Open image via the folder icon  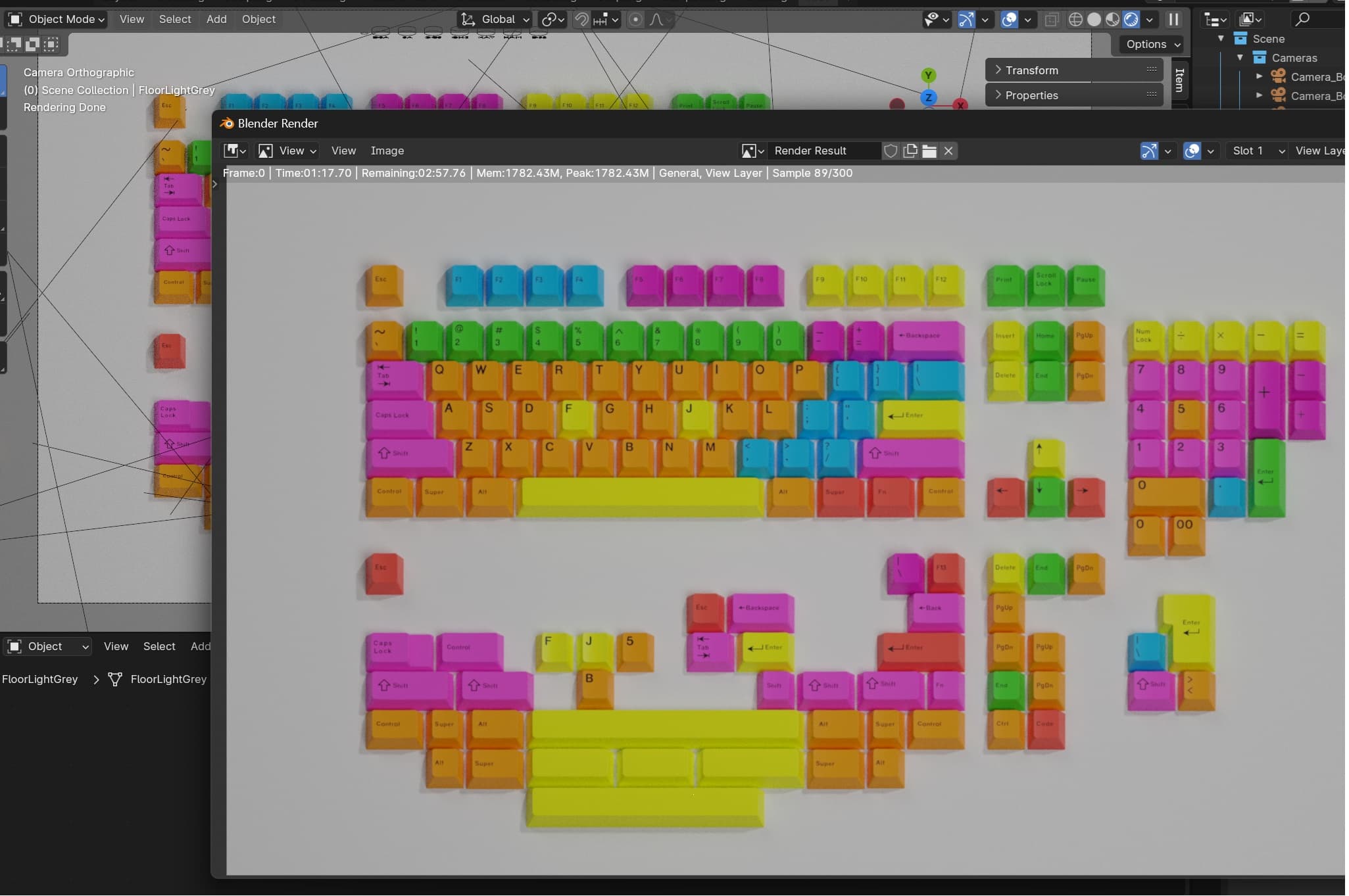(929, 151)
